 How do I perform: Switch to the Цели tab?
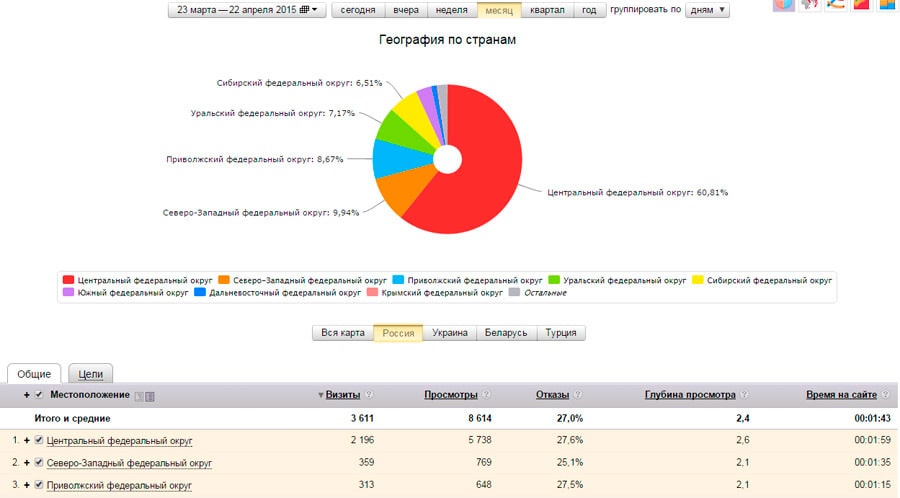click(x=91, y=373)
